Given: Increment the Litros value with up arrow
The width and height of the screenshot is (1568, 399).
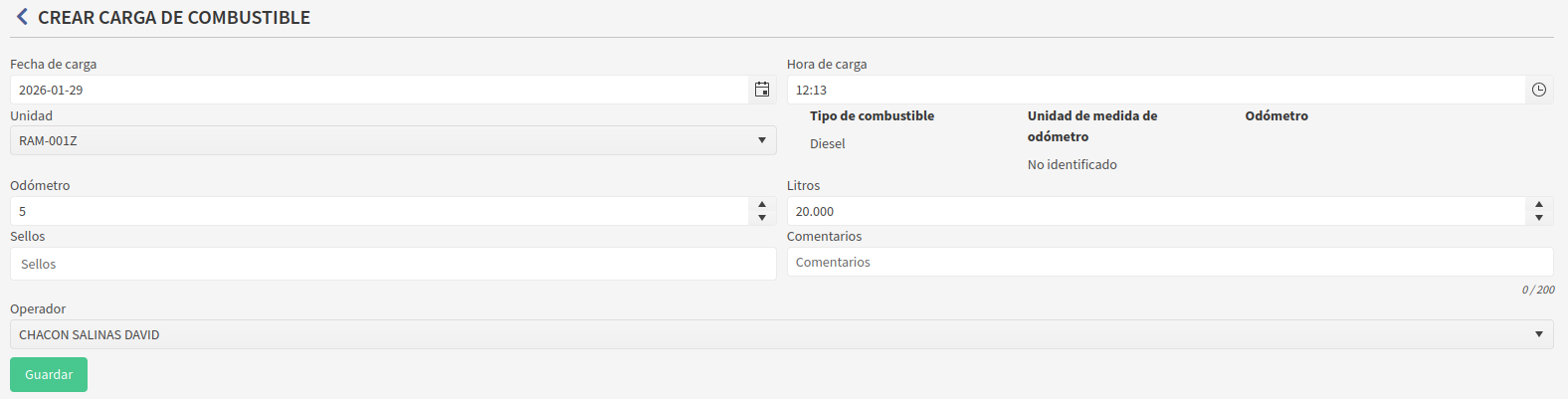Looking at the screenshot, I should 1539,205.
